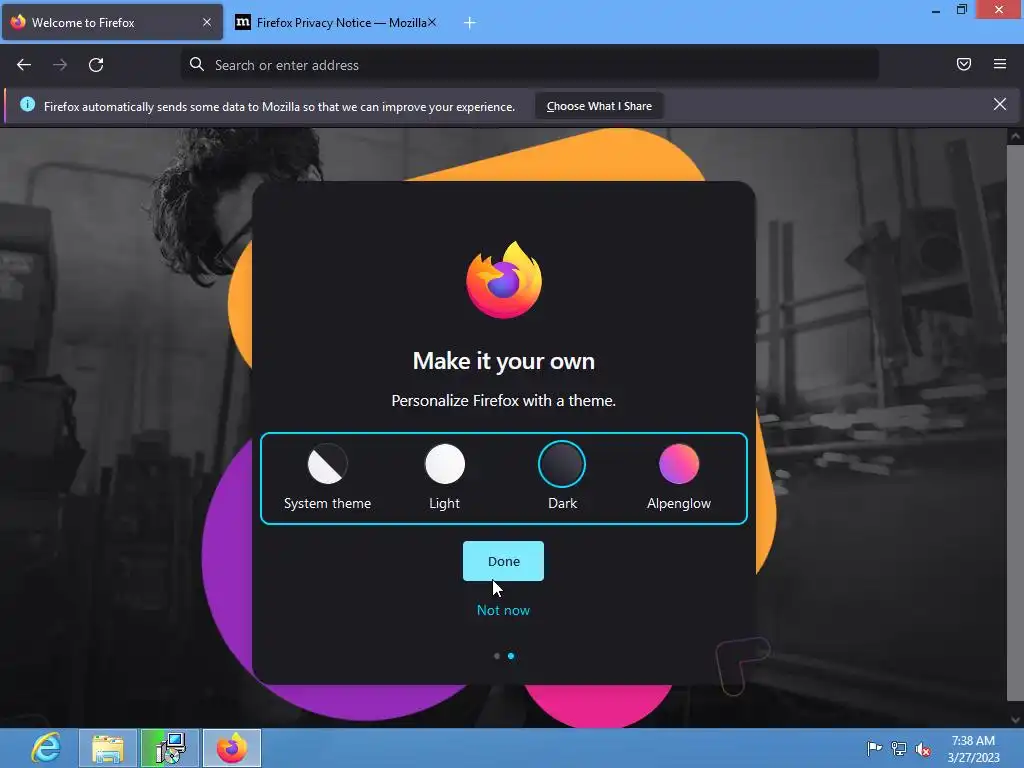Select the Light theme option
The image size is (1024, 768).
445,477
